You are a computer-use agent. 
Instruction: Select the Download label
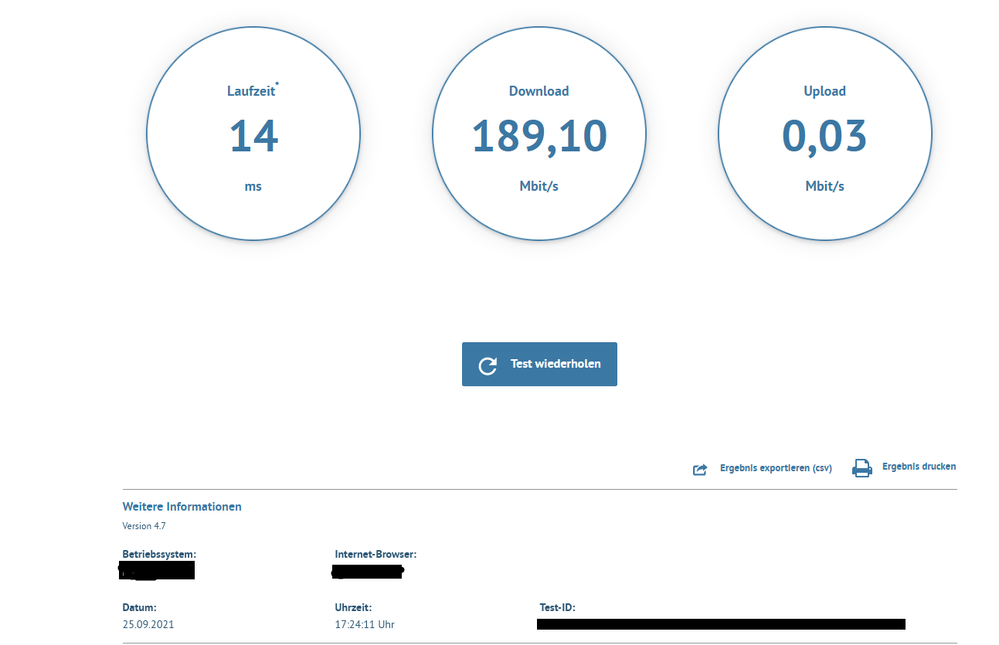(x=538, y=91)
